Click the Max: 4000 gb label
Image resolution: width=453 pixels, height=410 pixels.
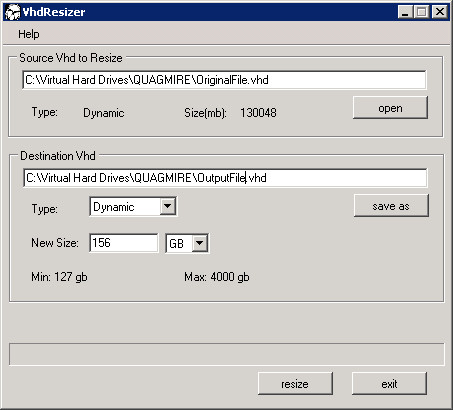click(217, 277)
